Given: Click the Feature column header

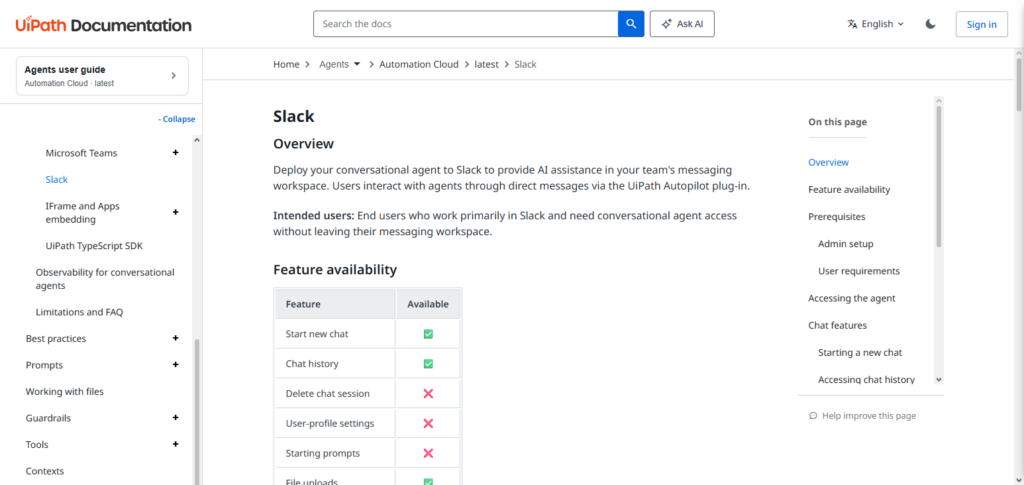Looking at the screenshot, I should click(336, 304).
